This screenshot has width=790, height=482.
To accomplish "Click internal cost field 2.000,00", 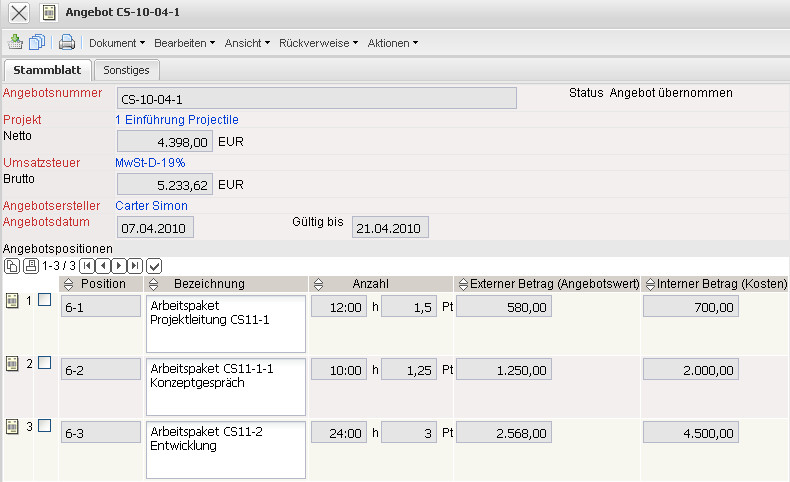I will tap(691, 369).
